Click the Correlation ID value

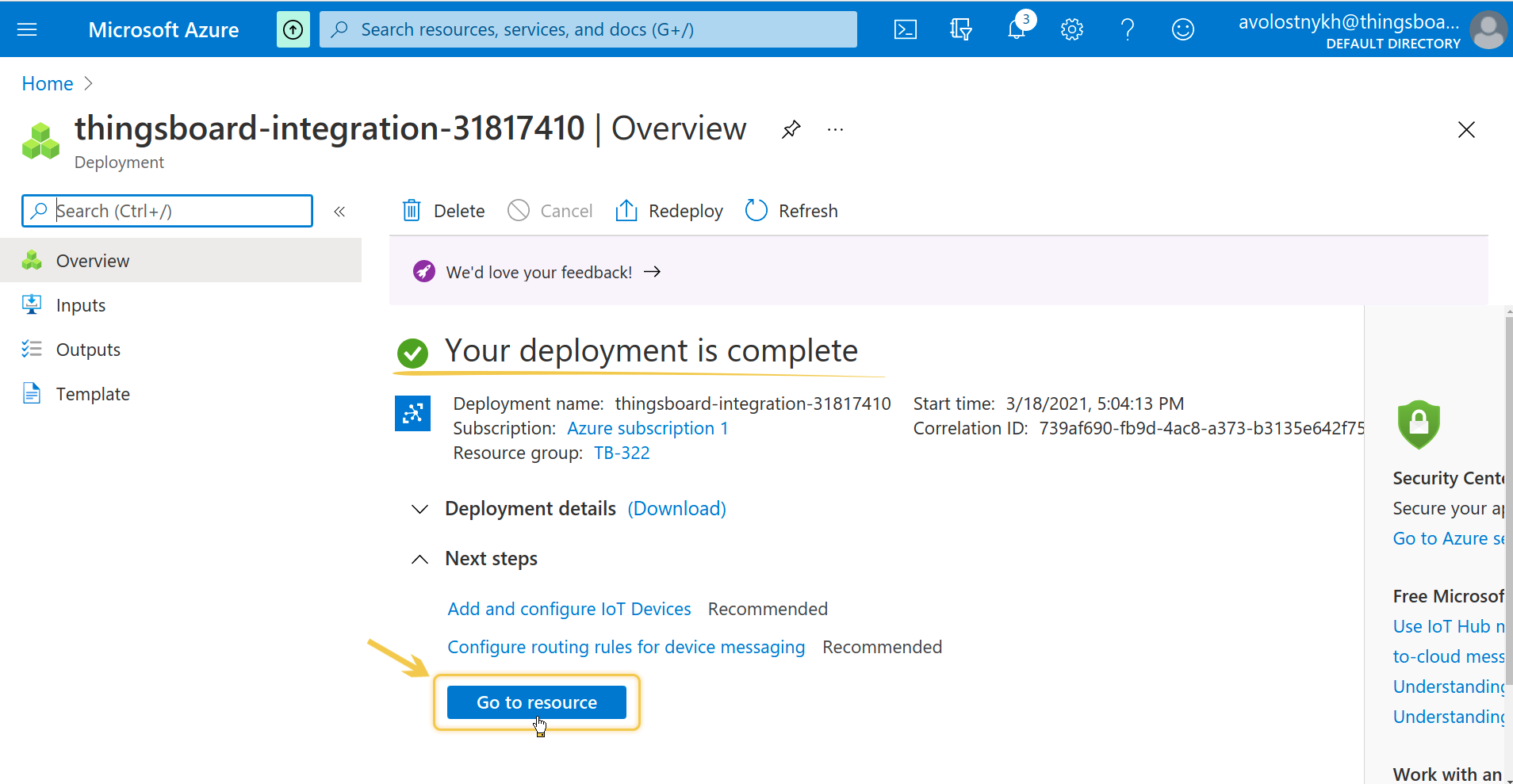(1201, 428)
